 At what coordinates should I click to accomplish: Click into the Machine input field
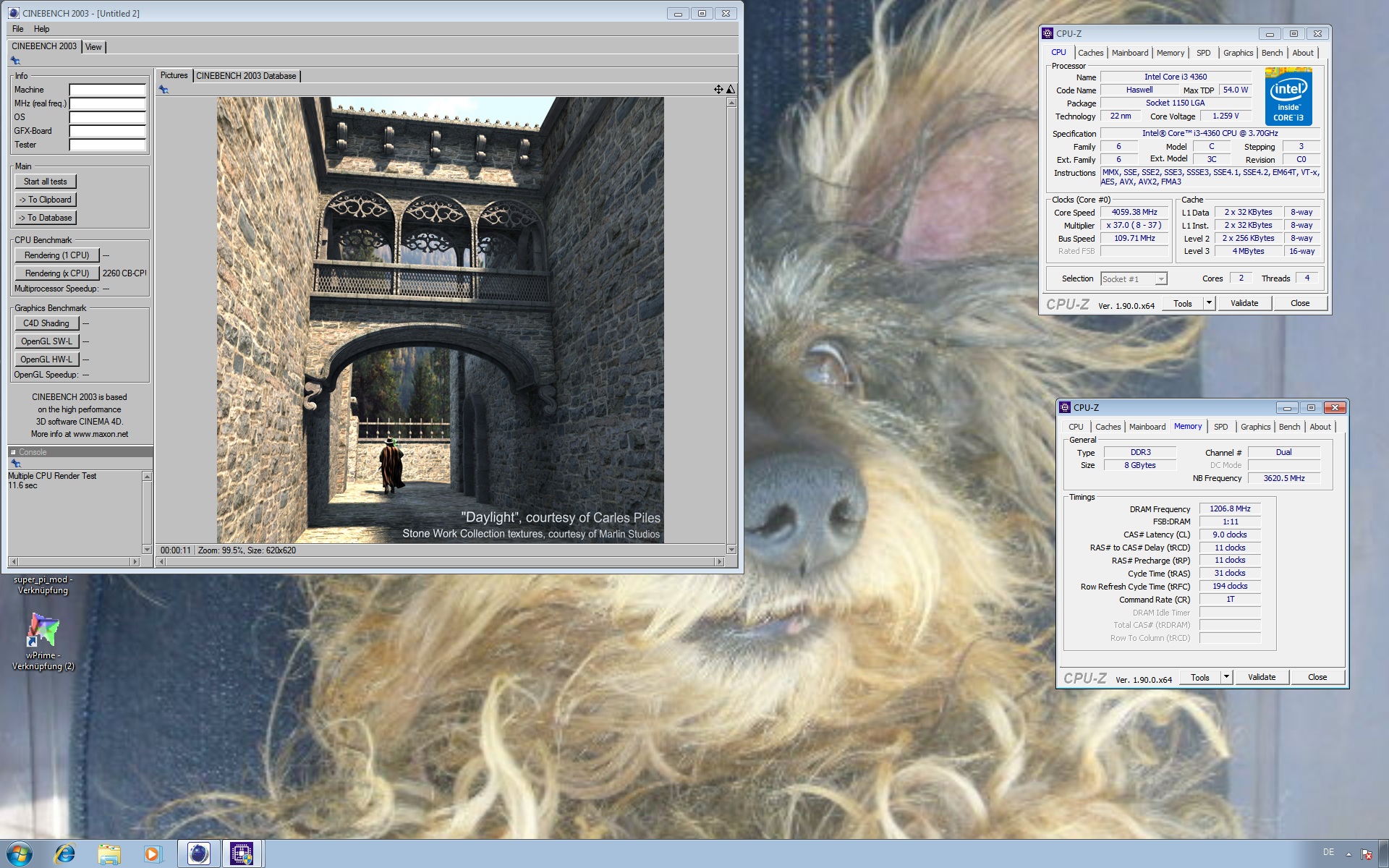[107, 90]
